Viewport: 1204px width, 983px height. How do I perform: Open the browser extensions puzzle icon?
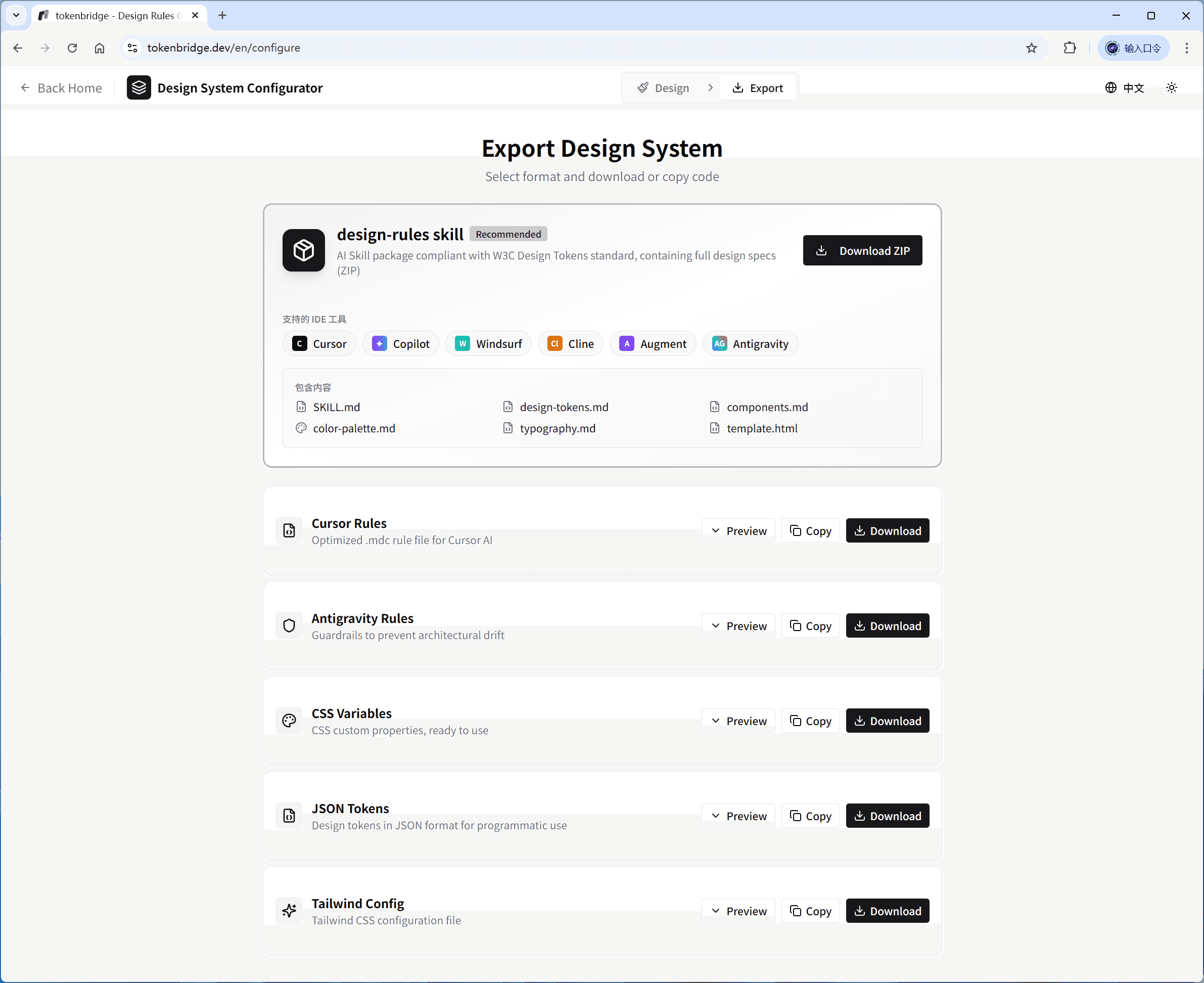pyautogui.click(x=1070, y=48)
